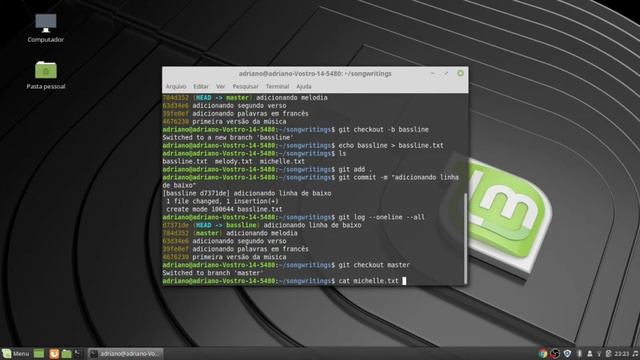Screen dimensions: 640x360
Task: Open the Ajuda menu in terminal
Action: coord(304,87)
